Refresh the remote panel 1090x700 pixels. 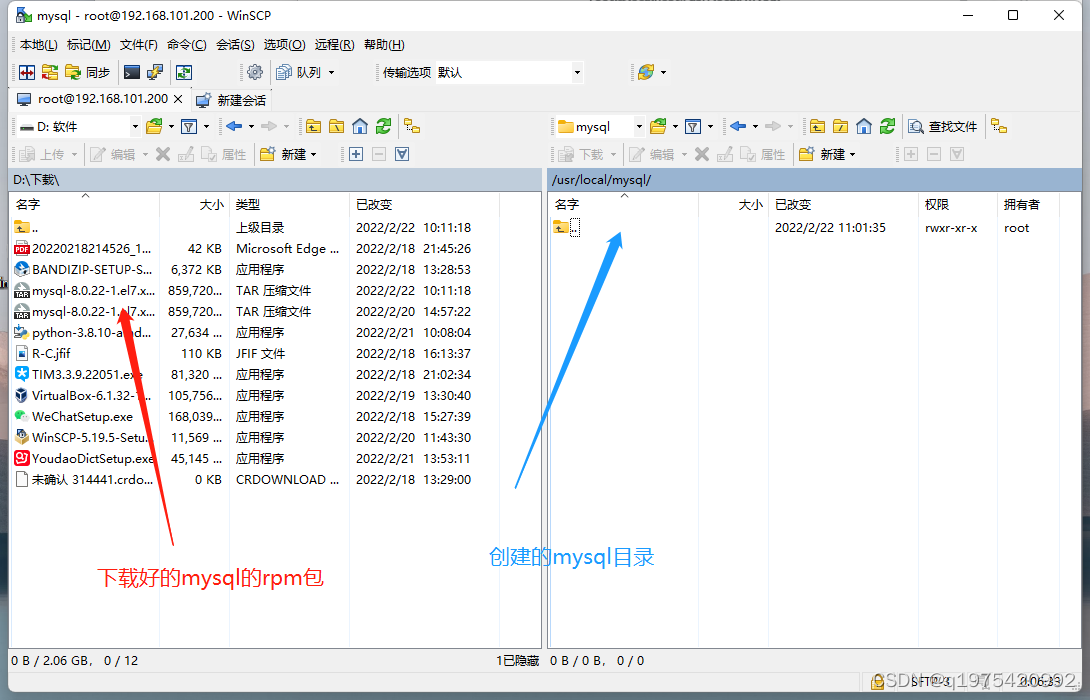point(888,127)
